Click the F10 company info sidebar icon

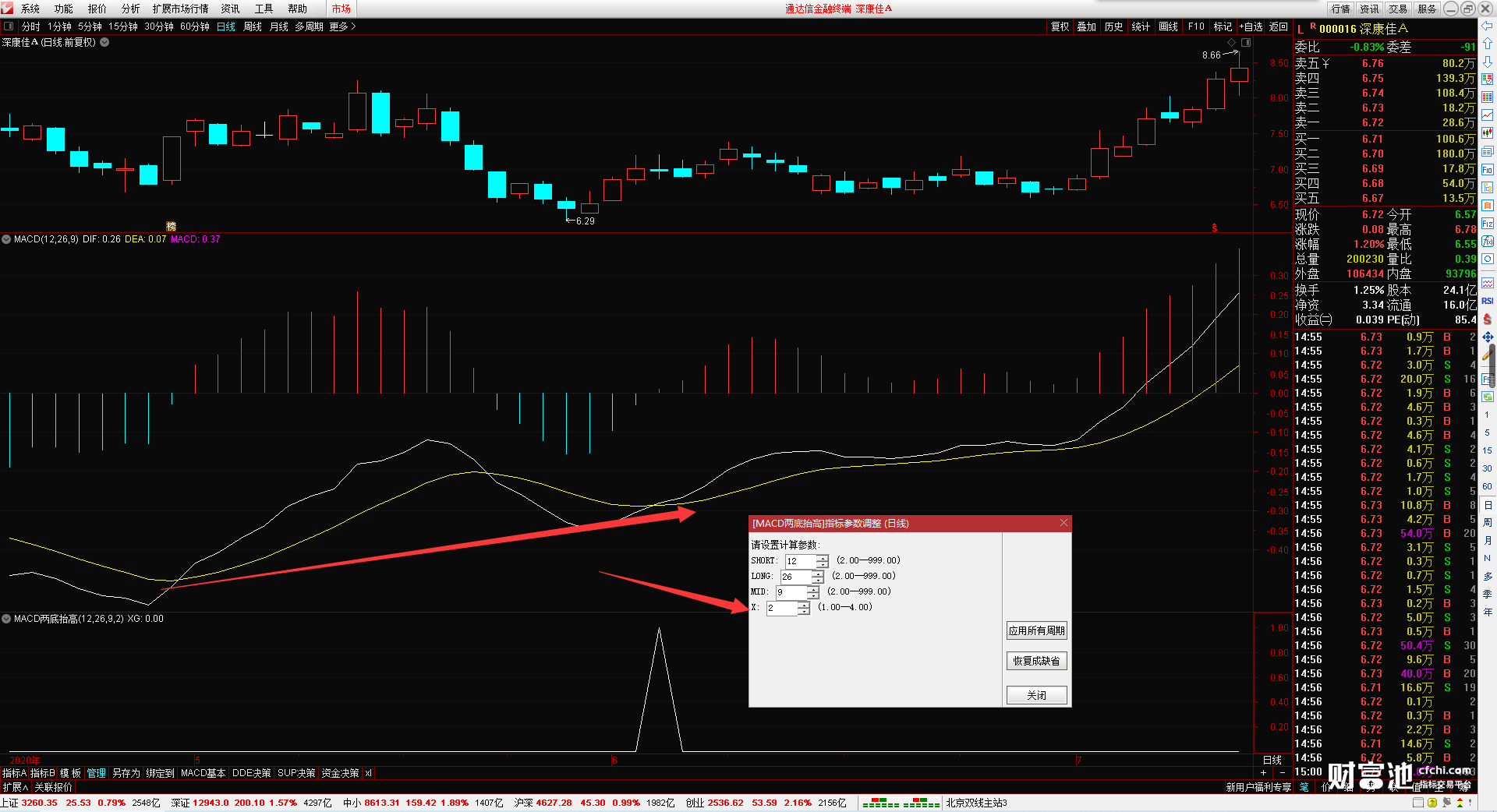pos(1488,169)
